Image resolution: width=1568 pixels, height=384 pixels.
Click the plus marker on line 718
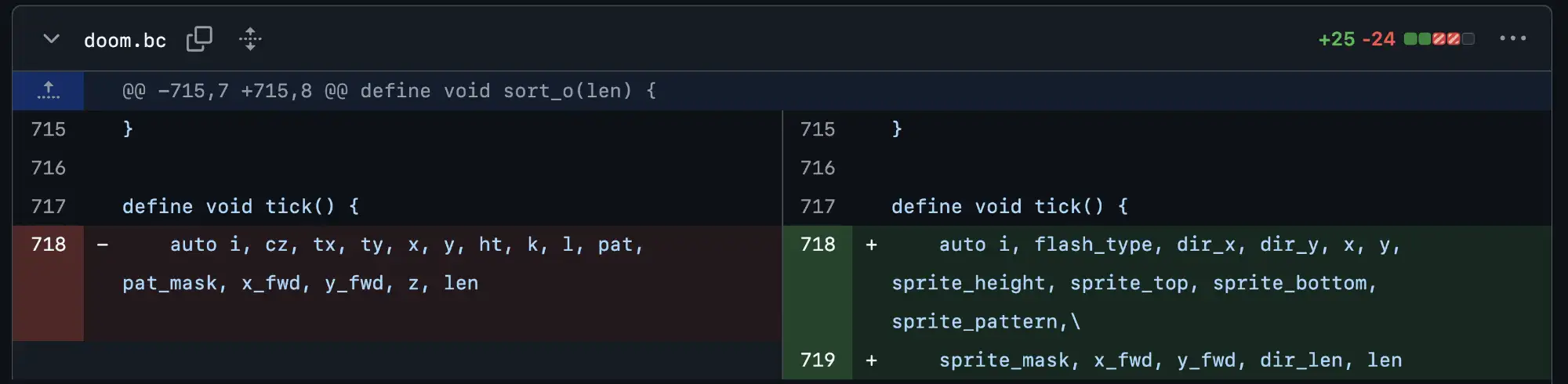pos(871,245)
